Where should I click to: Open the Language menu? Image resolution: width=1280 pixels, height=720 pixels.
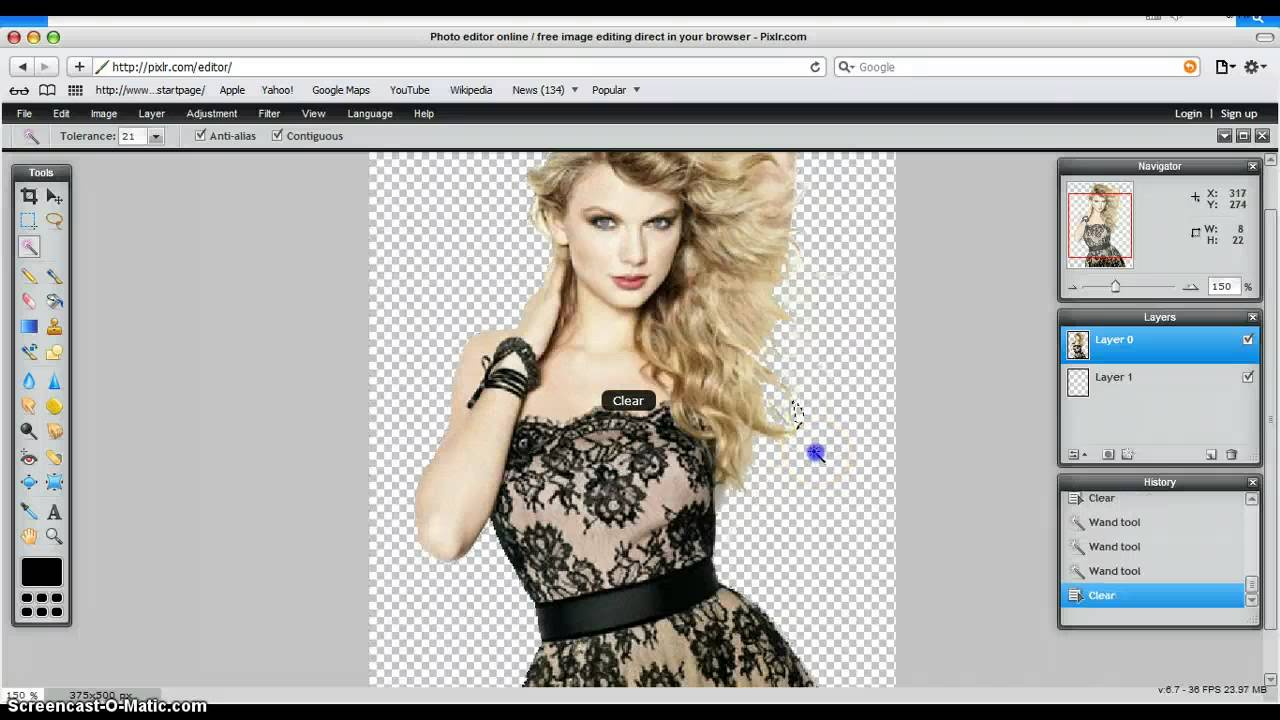coord(370,114)
